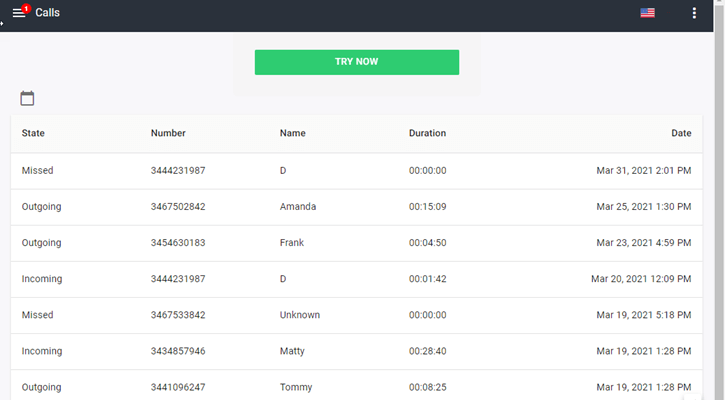725x400 pixels.
Task: Select the Missed state on Mar 31 row
Action: pos(37,171)
